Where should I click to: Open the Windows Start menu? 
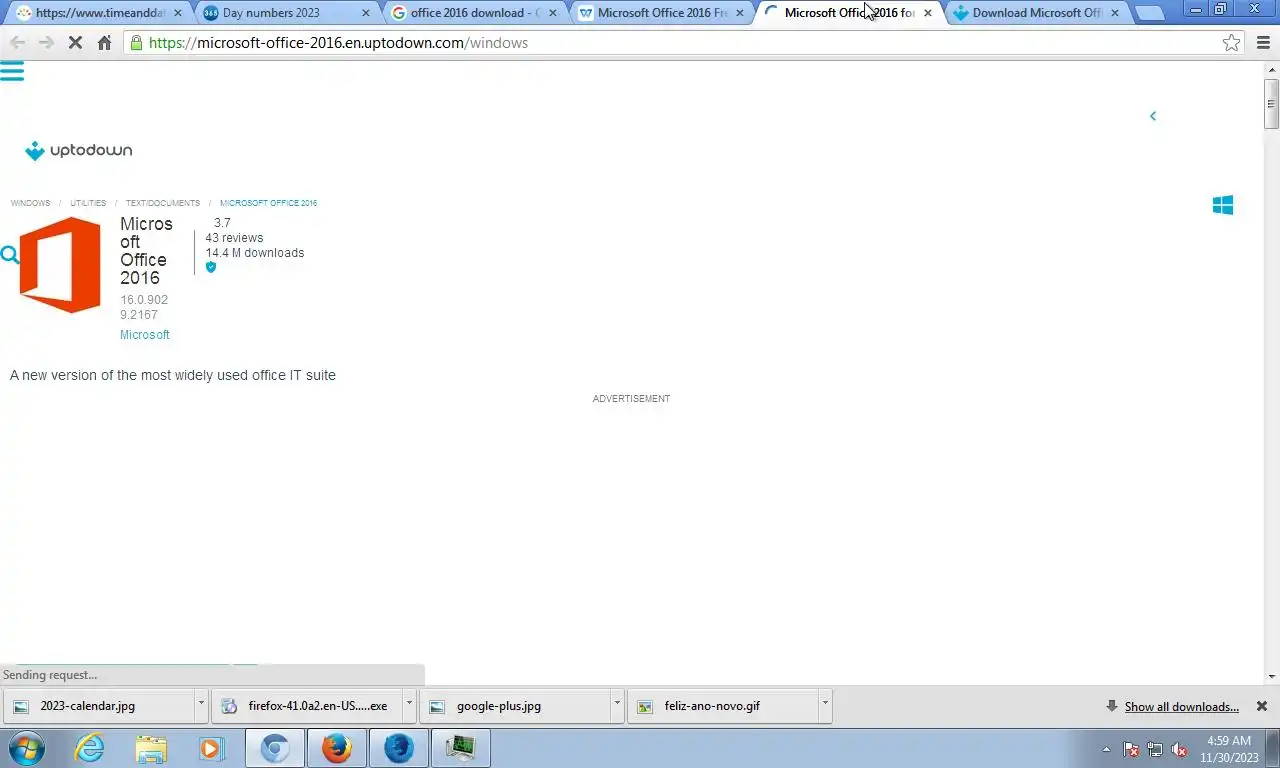(26, 748)
